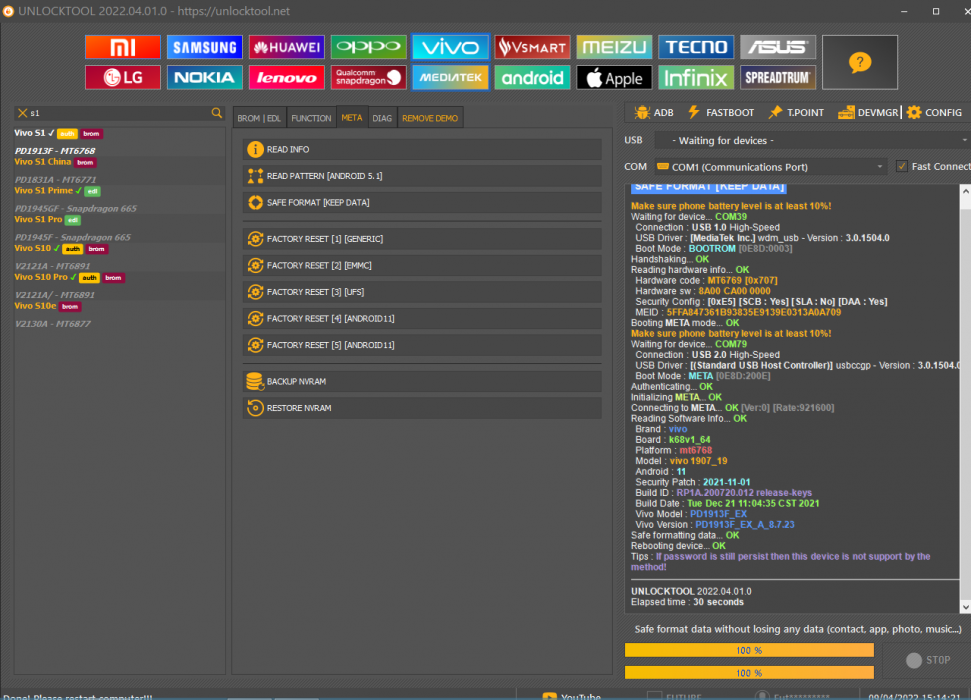
Task: Choose the Meizu brand logo
Action: pos(614,47)
